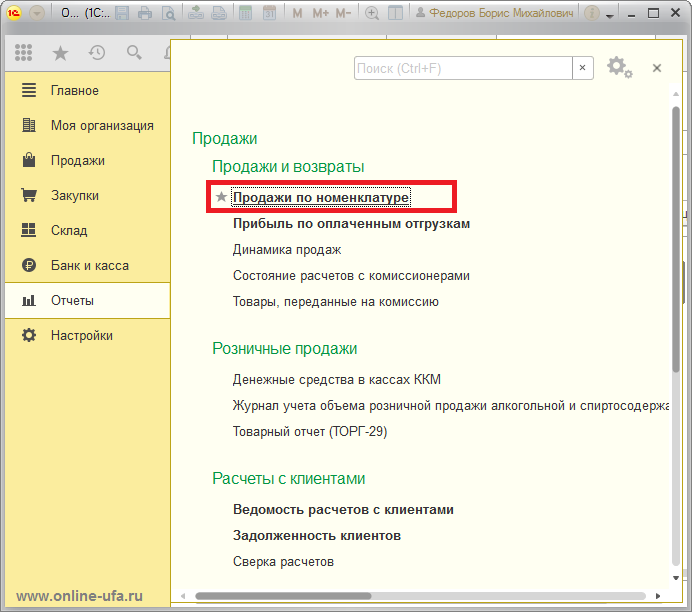The height and width of the screenshot is (612, 692).
Task: Open the Сверка расчетов report
Action: point(283,562)
